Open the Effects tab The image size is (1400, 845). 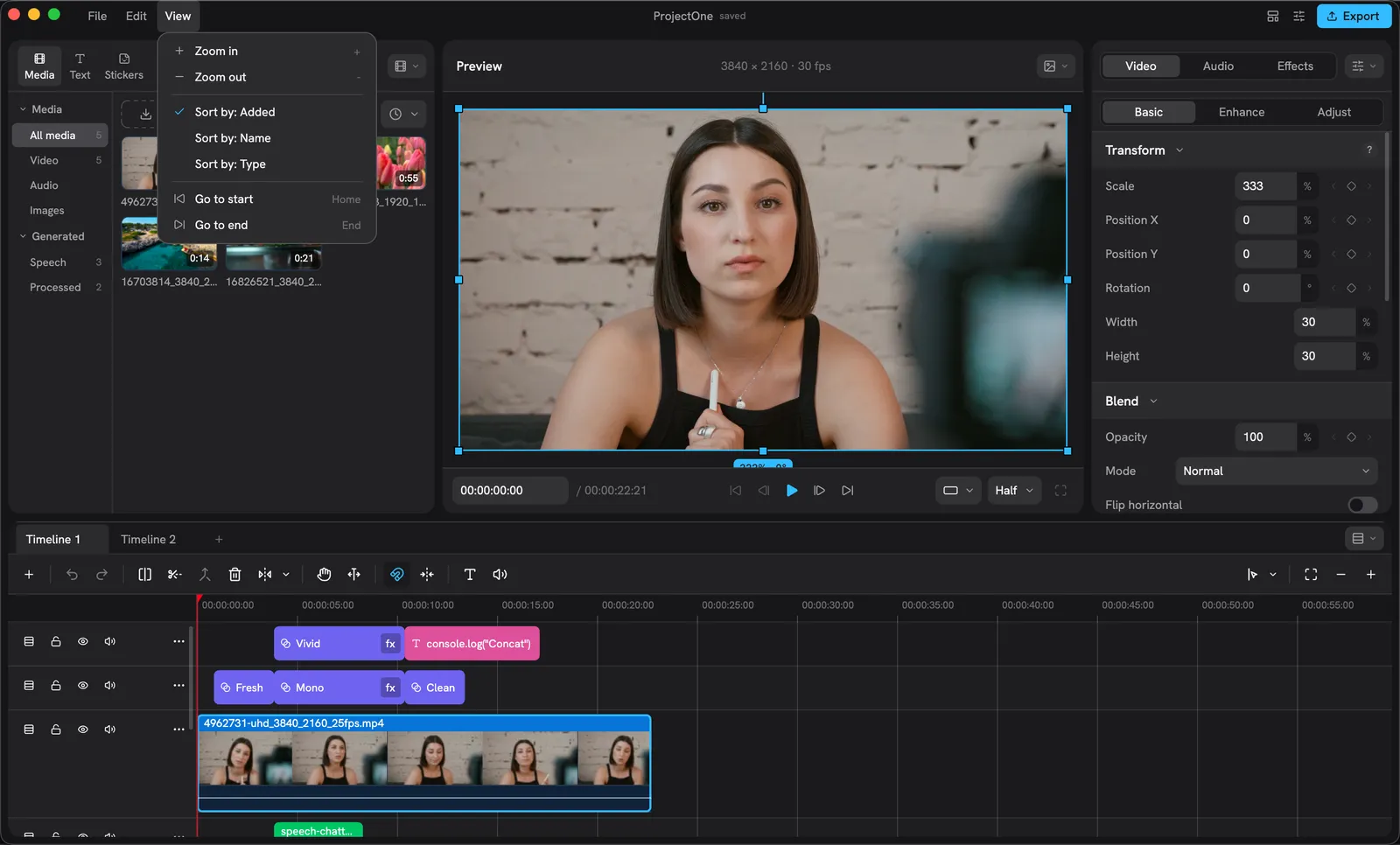(x=1295, y=66)
